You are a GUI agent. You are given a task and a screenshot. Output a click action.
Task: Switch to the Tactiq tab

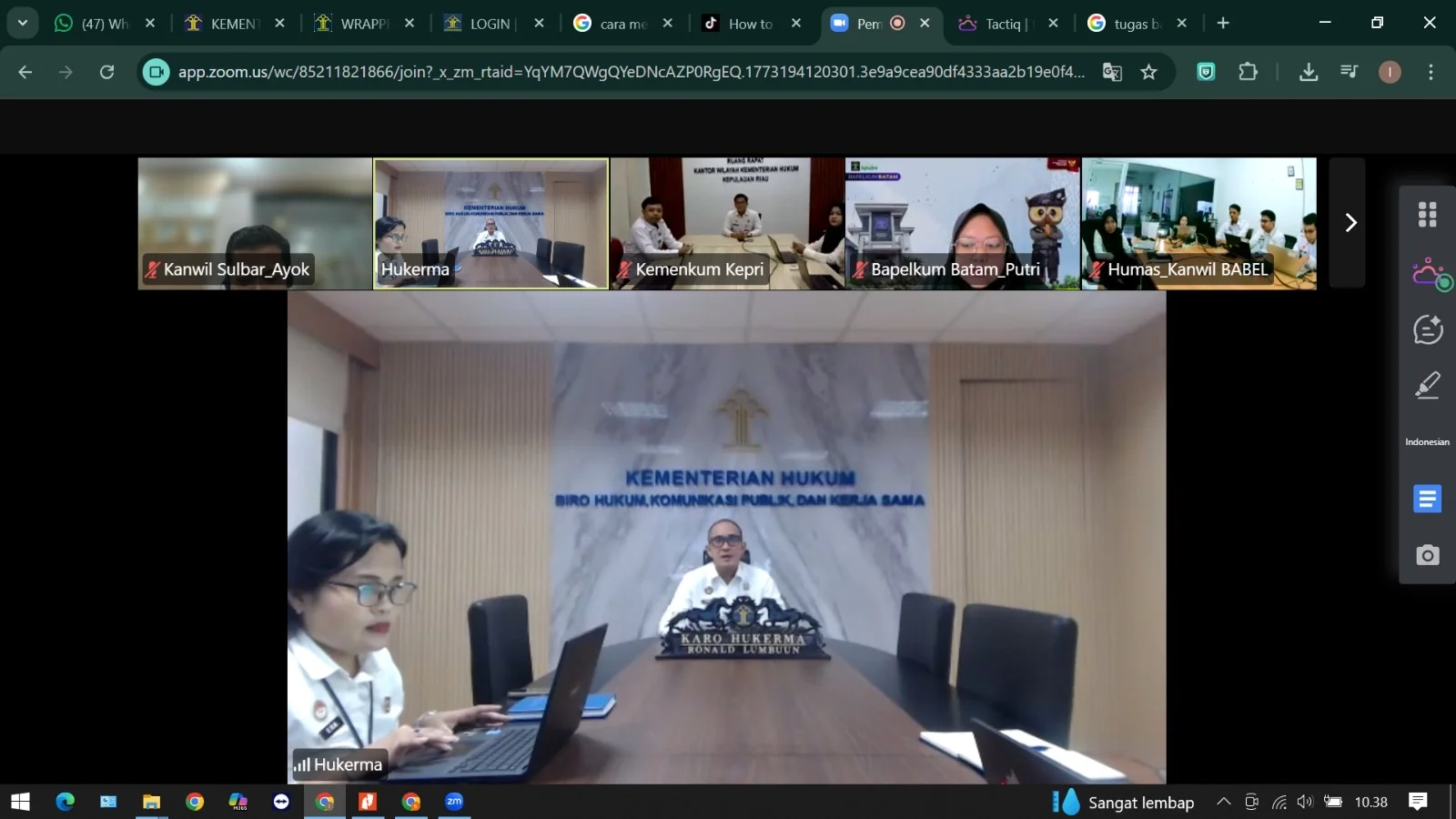(1002, 24)
